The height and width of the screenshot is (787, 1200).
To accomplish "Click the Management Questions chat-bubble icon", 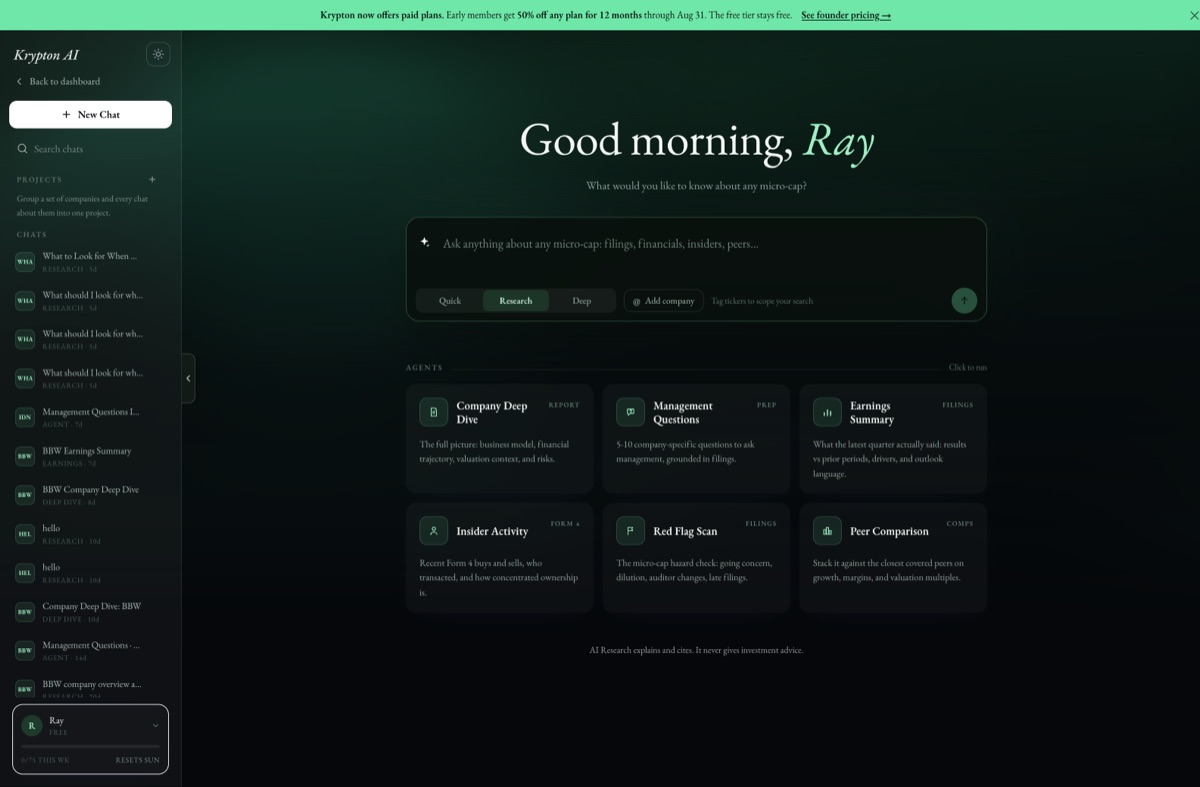I will click(x=630, y=412).
